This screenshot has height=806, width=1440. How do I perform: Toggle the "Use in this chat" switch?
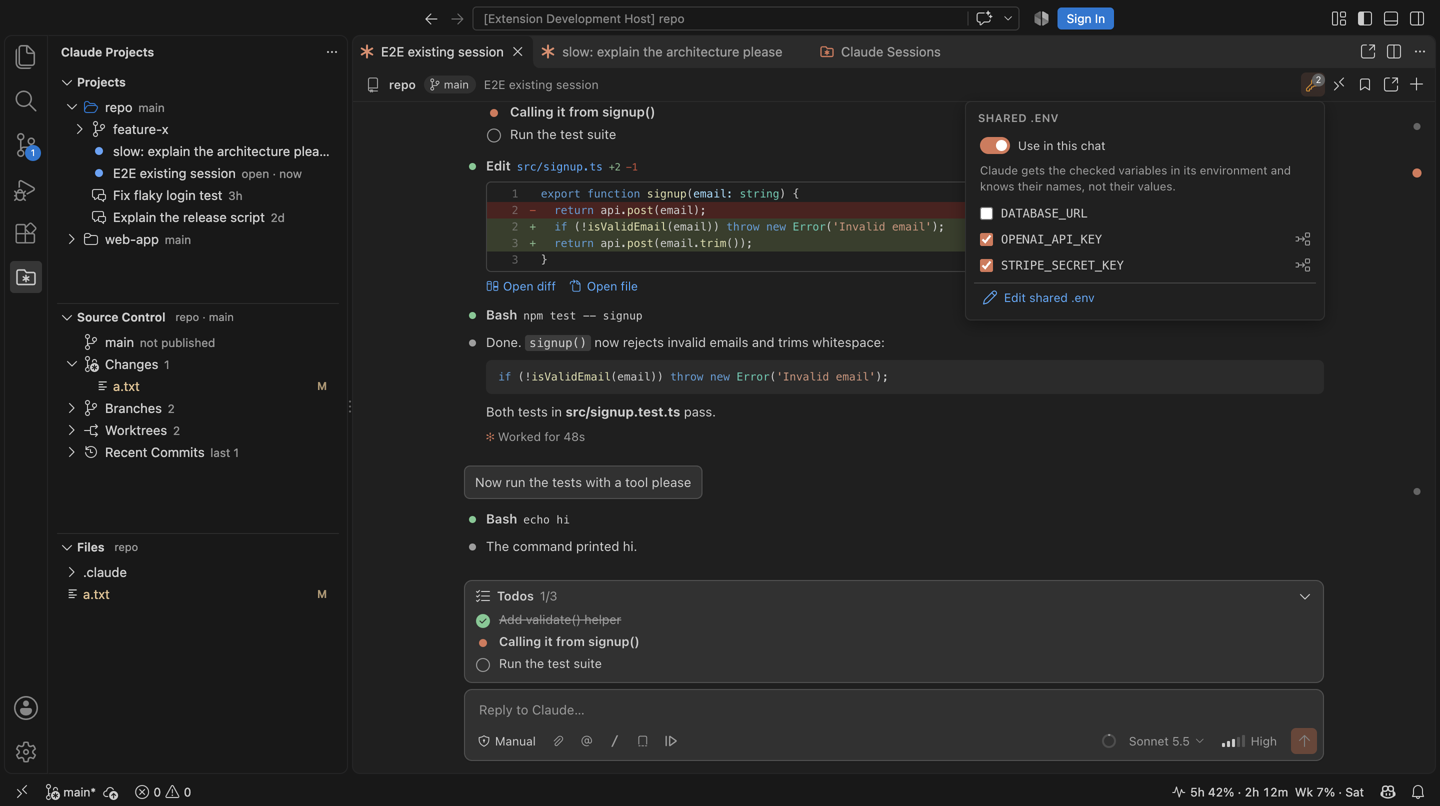[x=995, y=146]
